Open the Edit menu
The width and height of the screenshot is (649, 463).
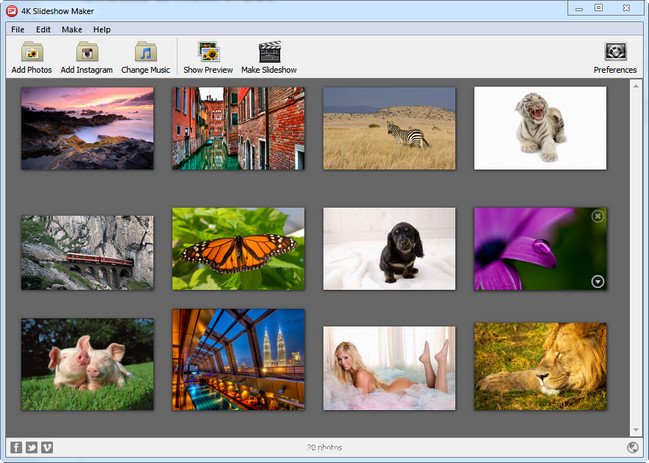43,29
